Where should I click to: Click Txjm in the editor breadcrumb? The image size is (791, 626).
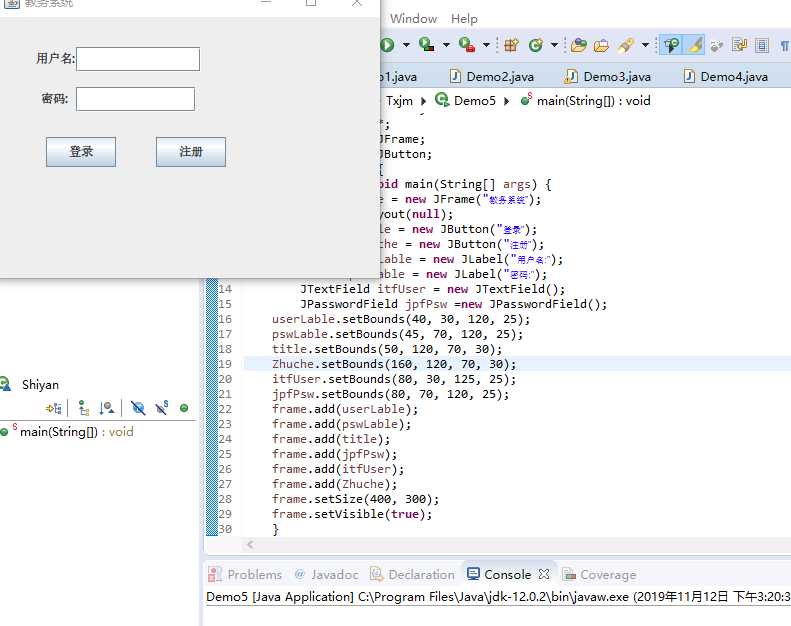[x=399, y=101]
